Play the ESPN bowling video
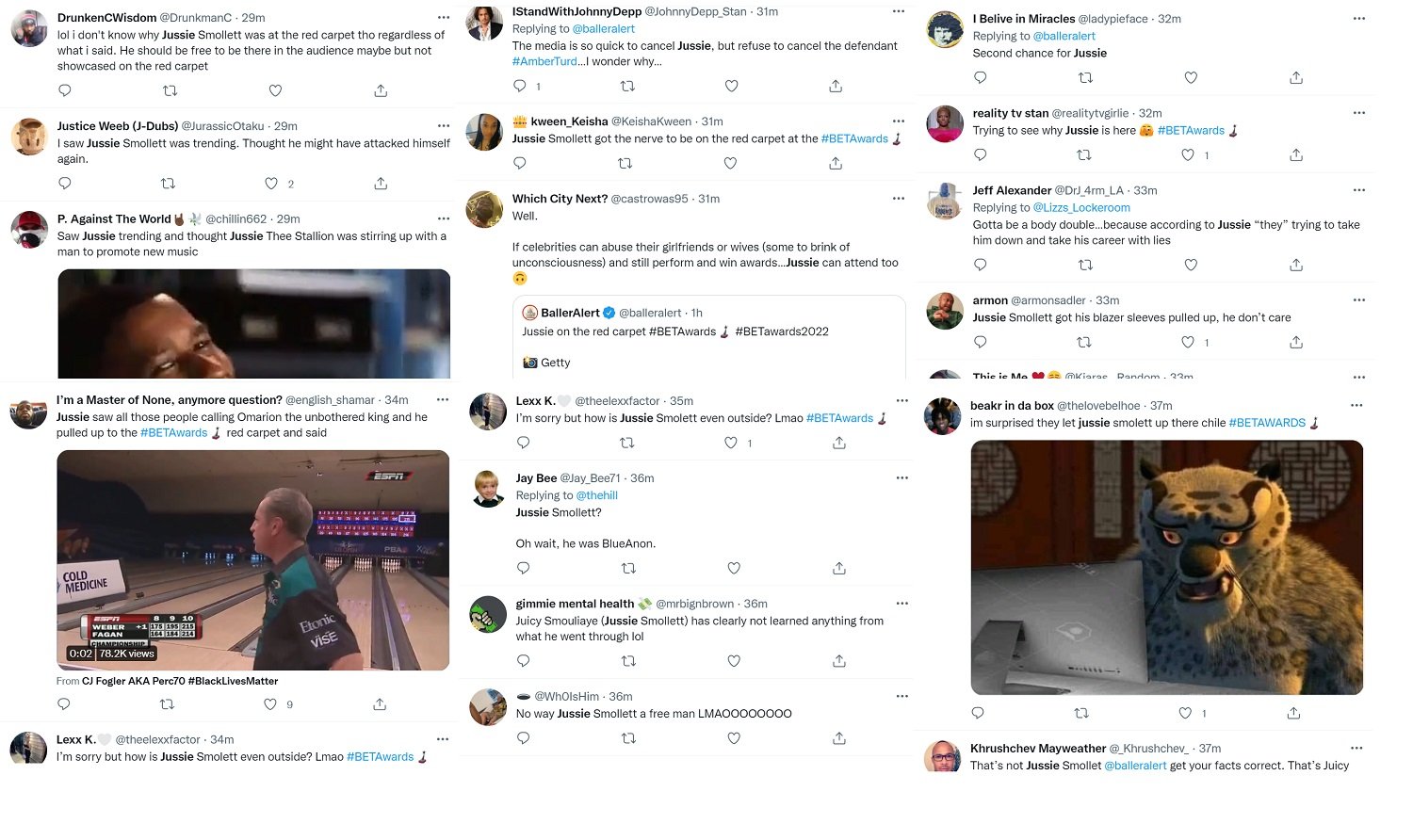Viewport: 1413px width, 840px height. click(x=252, y=560)
